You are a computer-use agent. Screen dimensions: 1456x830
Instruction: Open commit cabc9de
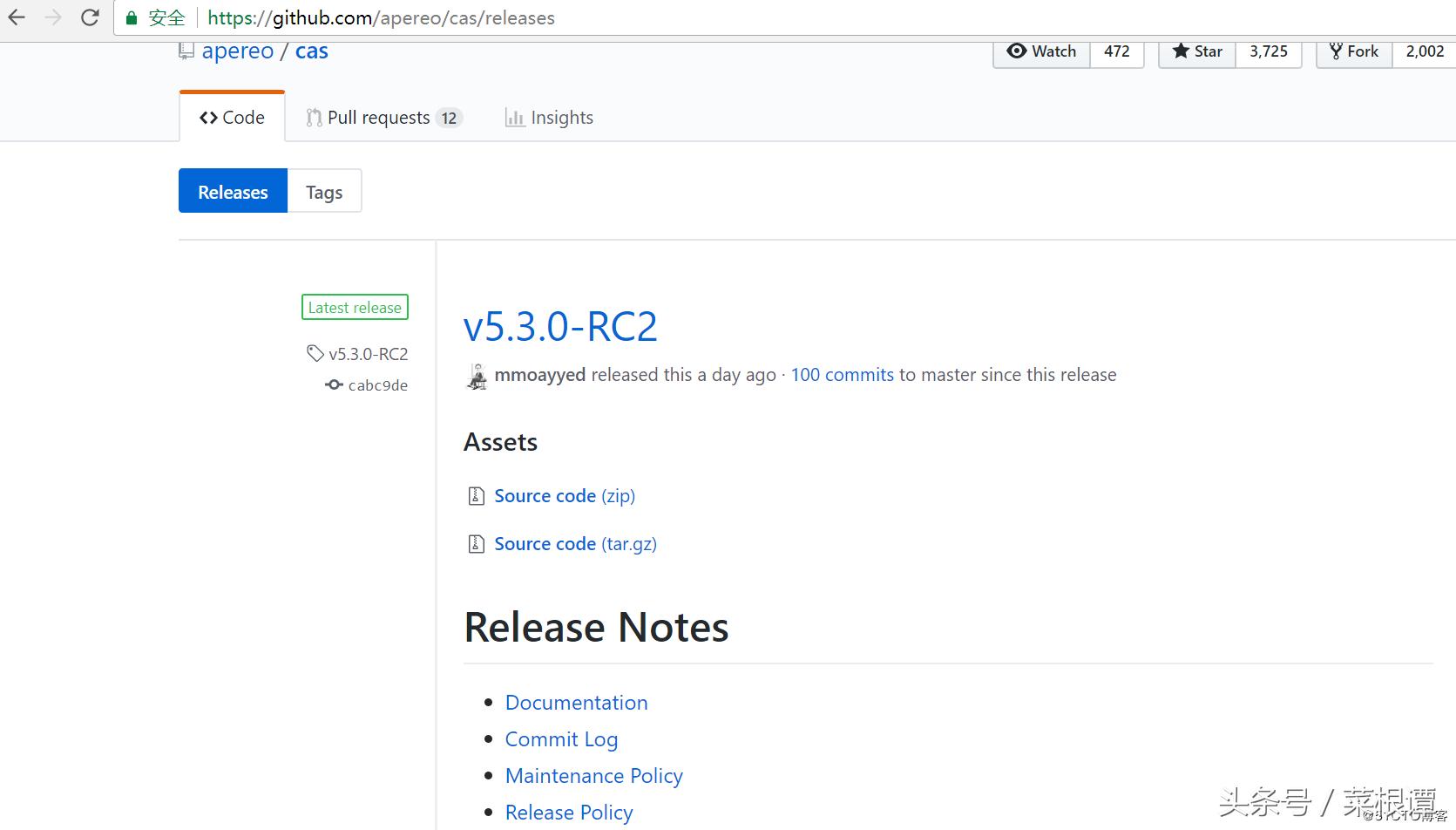click(x=377, y=385)
